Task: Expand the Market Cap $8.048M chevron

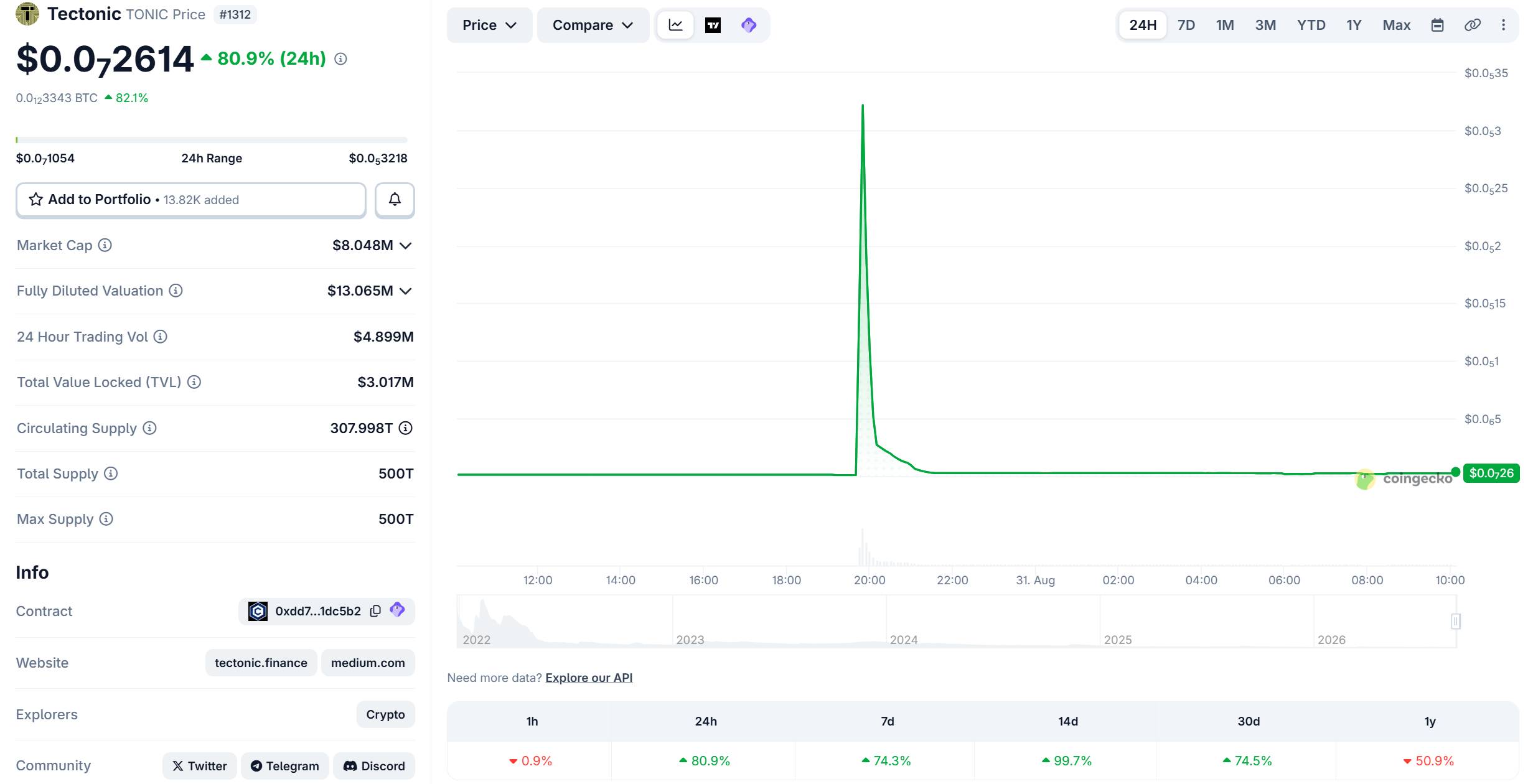Action: click(x=405, y=246)
